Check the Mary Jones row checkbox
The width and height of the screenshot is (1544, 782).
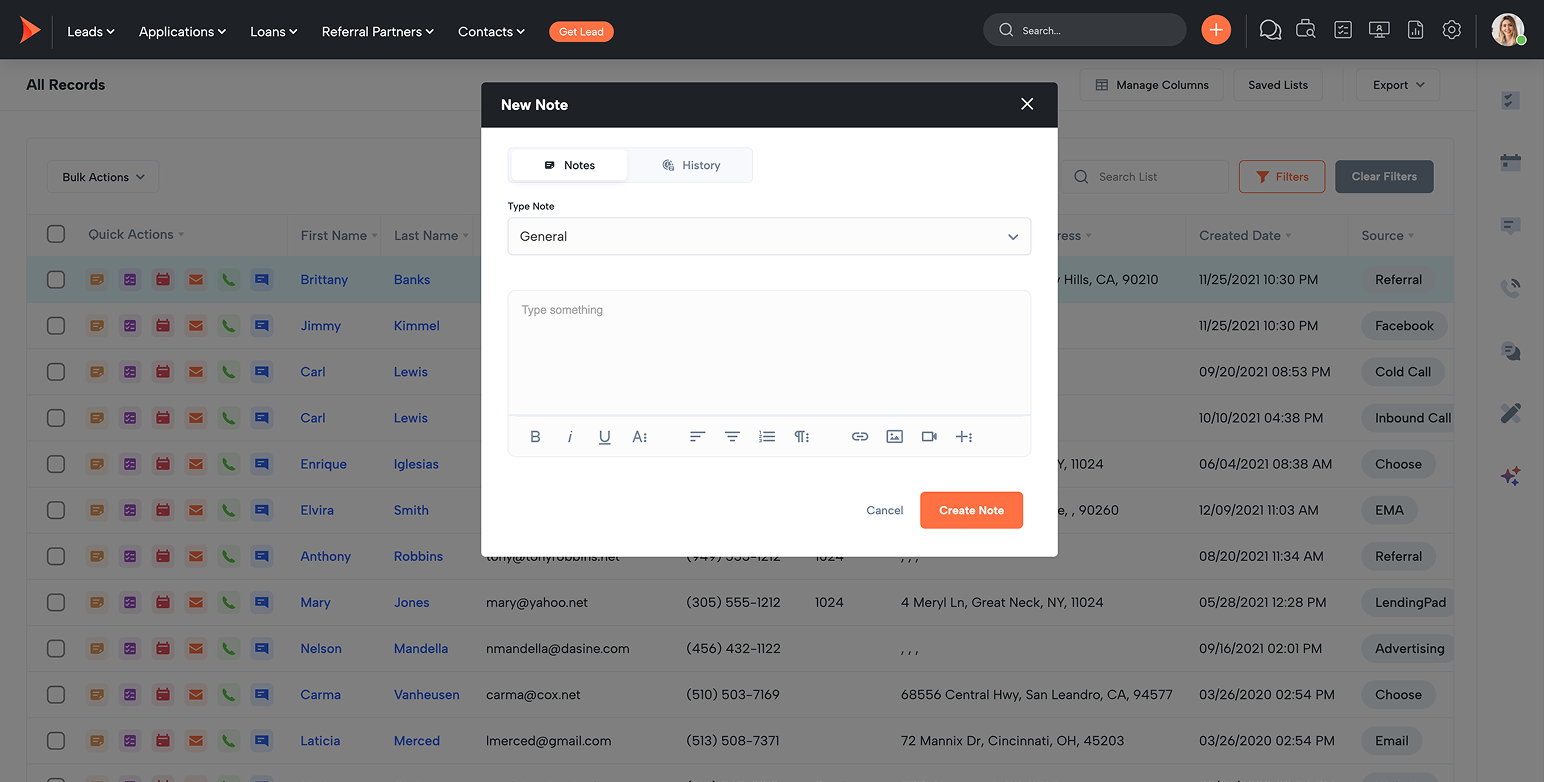point(56,603)
